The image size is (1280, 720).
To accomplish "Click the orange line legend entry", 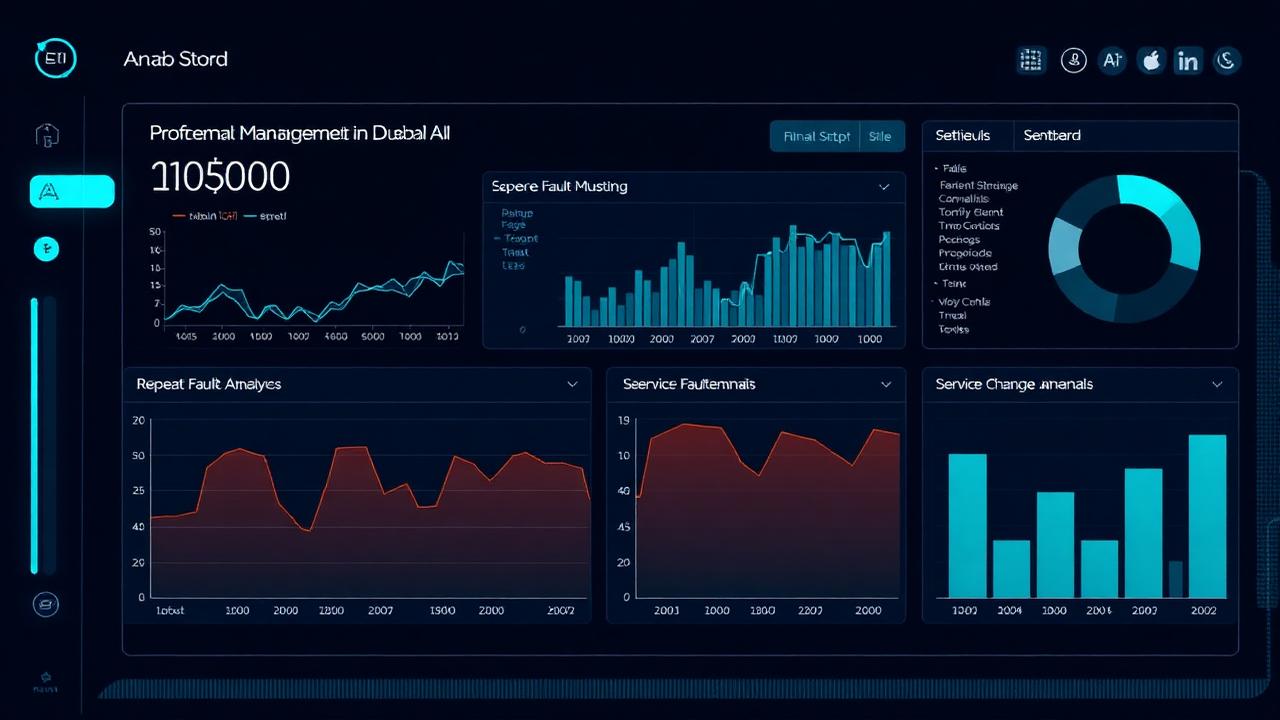I will [x=205, y=215].
